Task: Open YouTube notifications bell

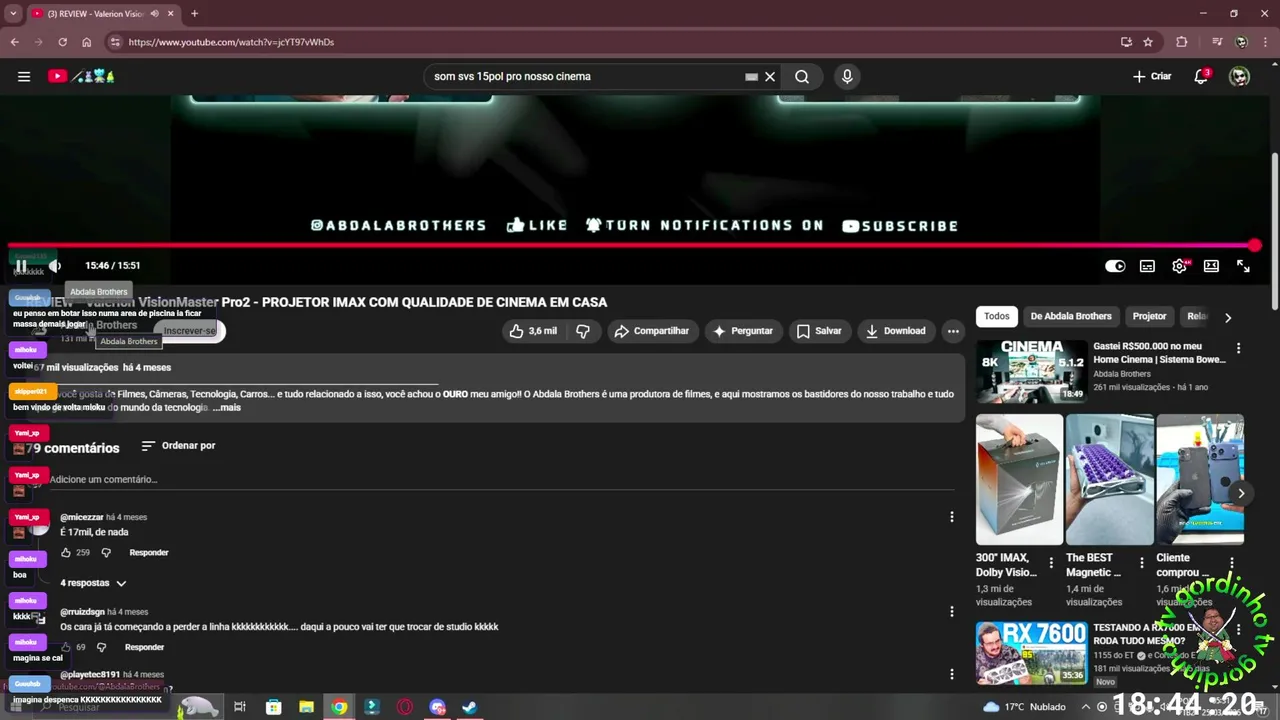Action: [1202, 76]
